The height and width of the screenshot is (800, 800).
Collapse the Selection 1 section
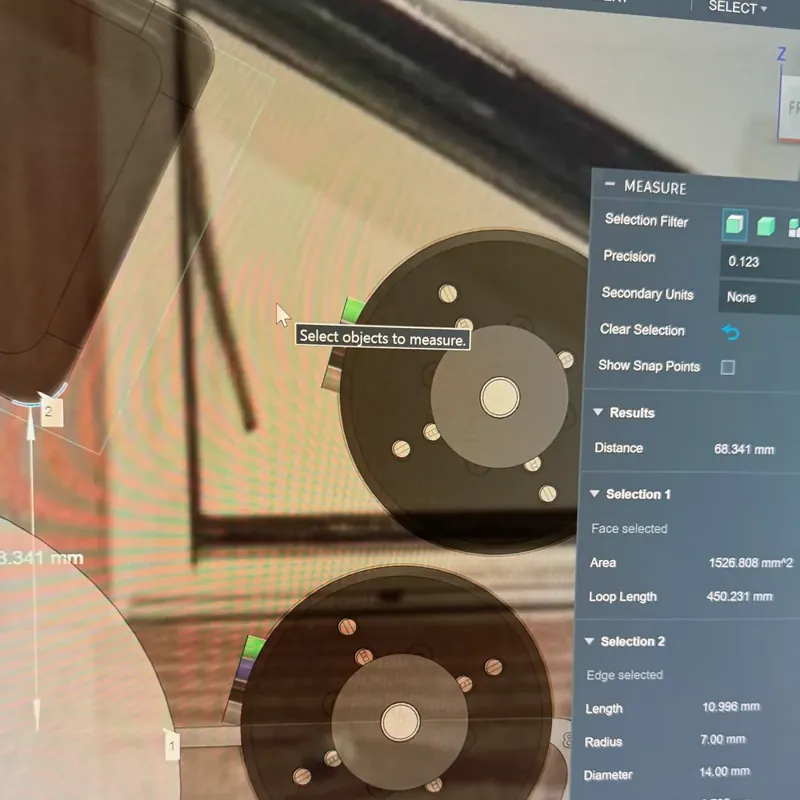[x=594, y=493]
